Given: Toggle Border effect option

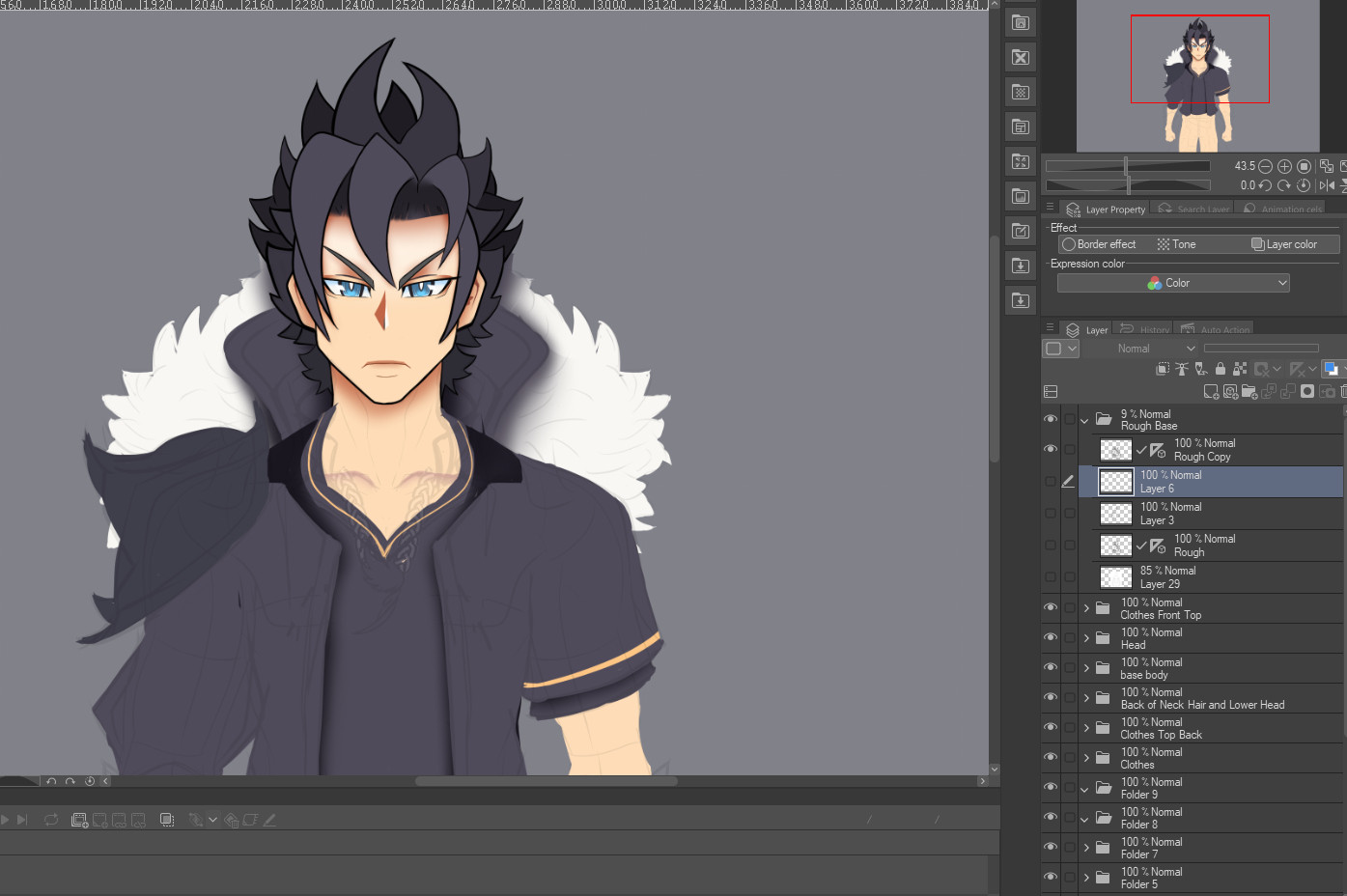Looking at the screenshot, I should click(x=1099, y=244).
